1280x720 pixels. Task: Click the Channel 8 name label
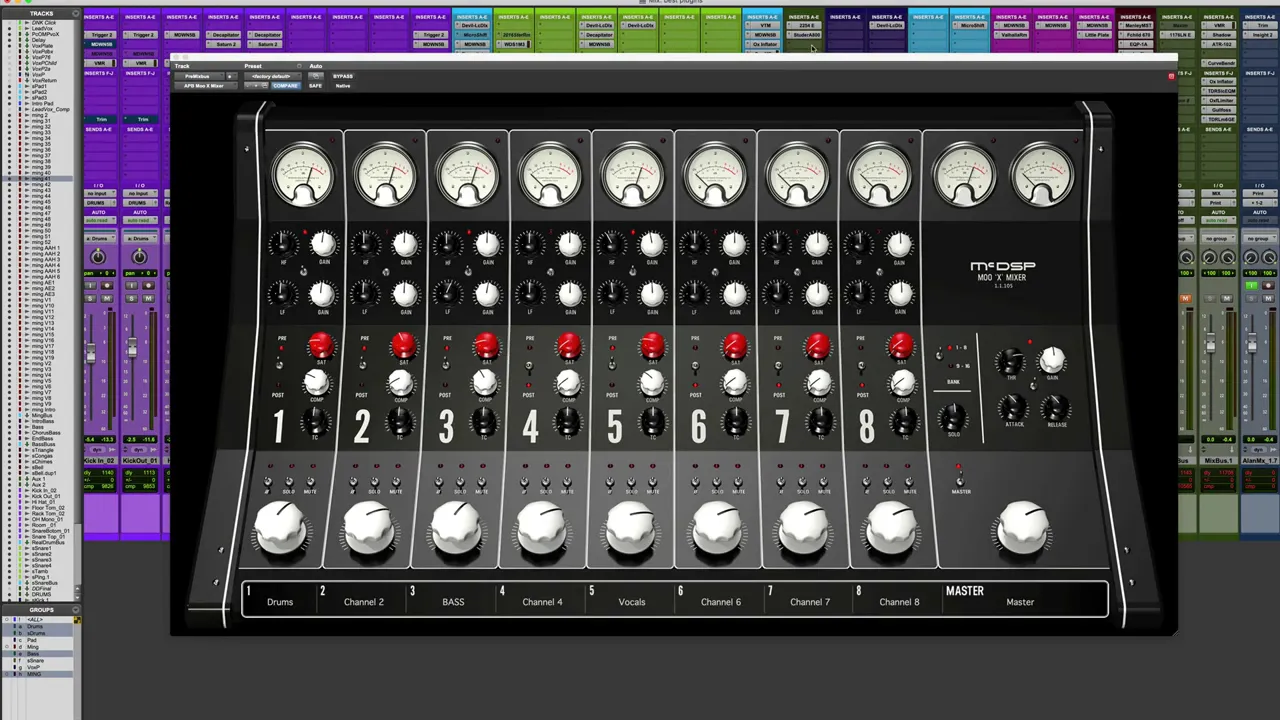[x=899, y=602]
